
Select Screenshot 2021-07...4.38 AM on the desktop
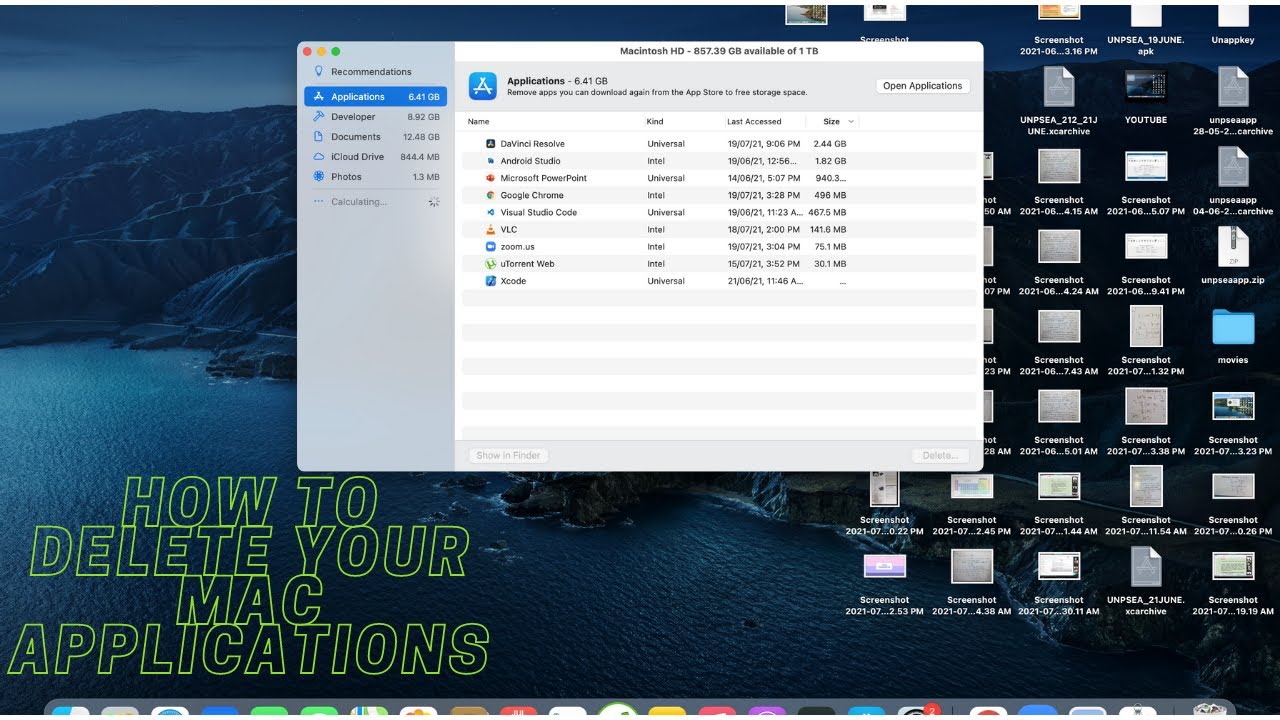tap(972, 581)
